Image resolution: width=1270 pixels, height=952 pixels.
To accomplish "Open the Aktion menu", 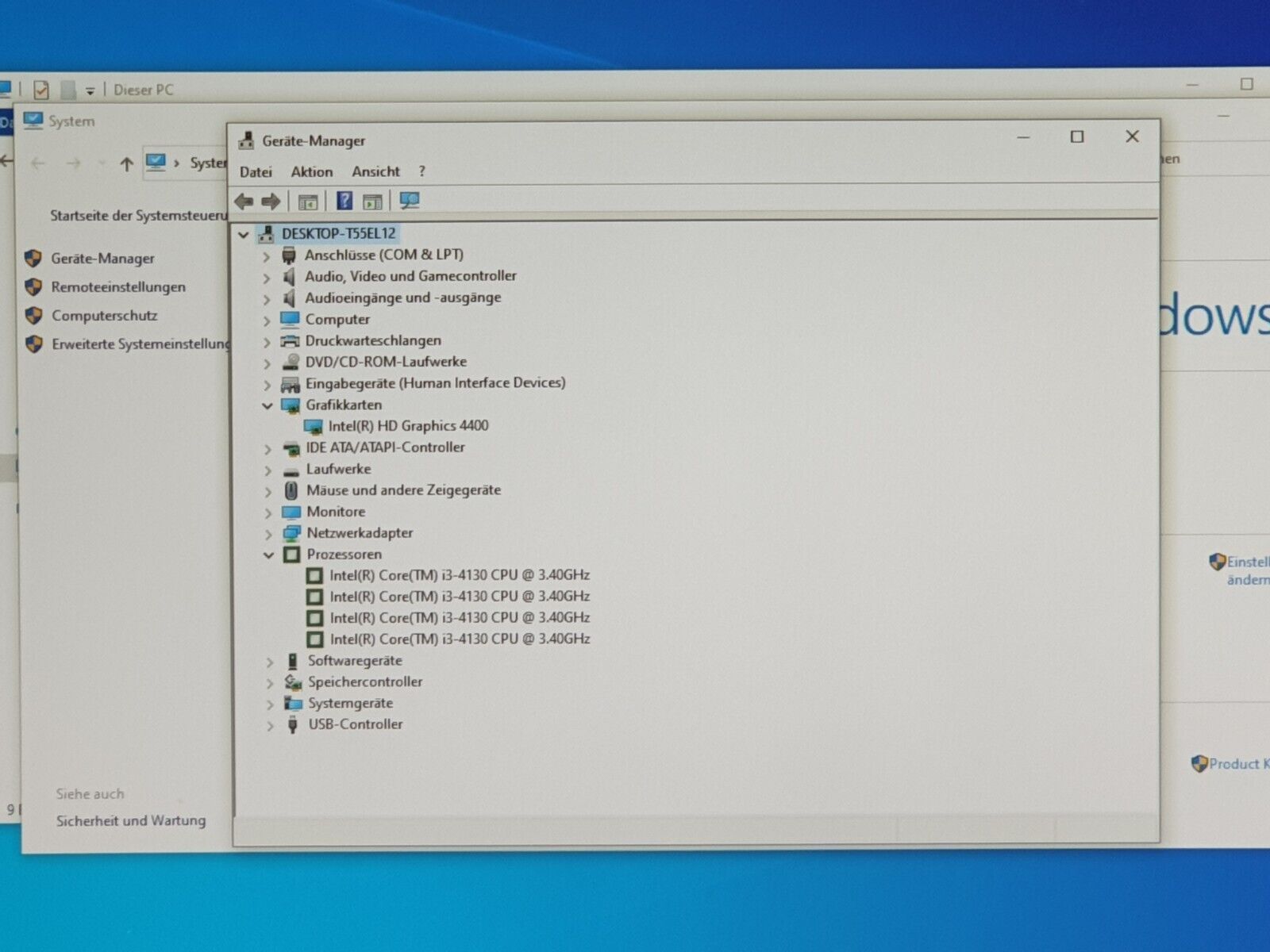I will 312,171.
